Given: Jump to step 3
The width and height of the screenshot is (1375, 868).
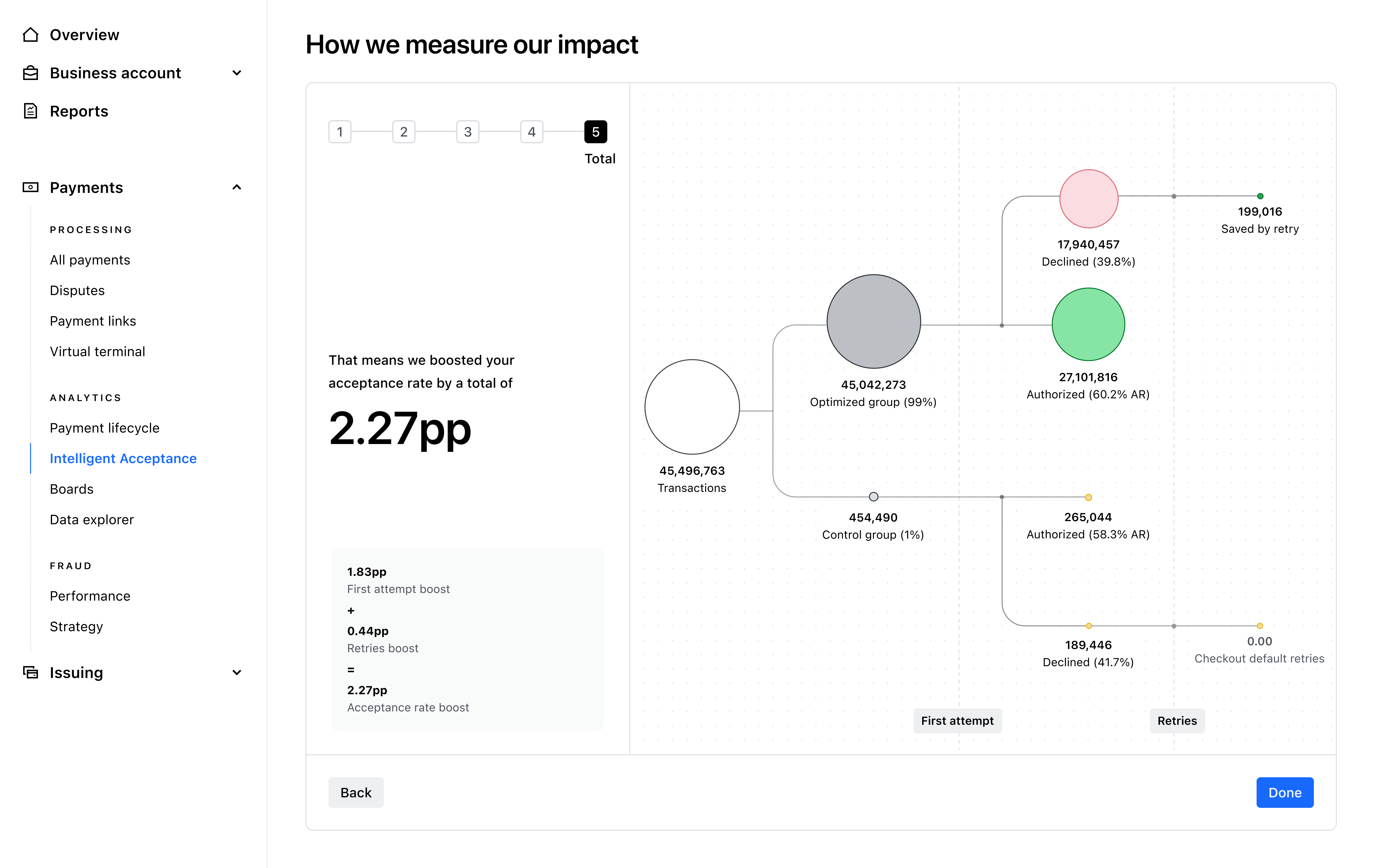Looking at the screenshot, I should (x=468, y=132).
